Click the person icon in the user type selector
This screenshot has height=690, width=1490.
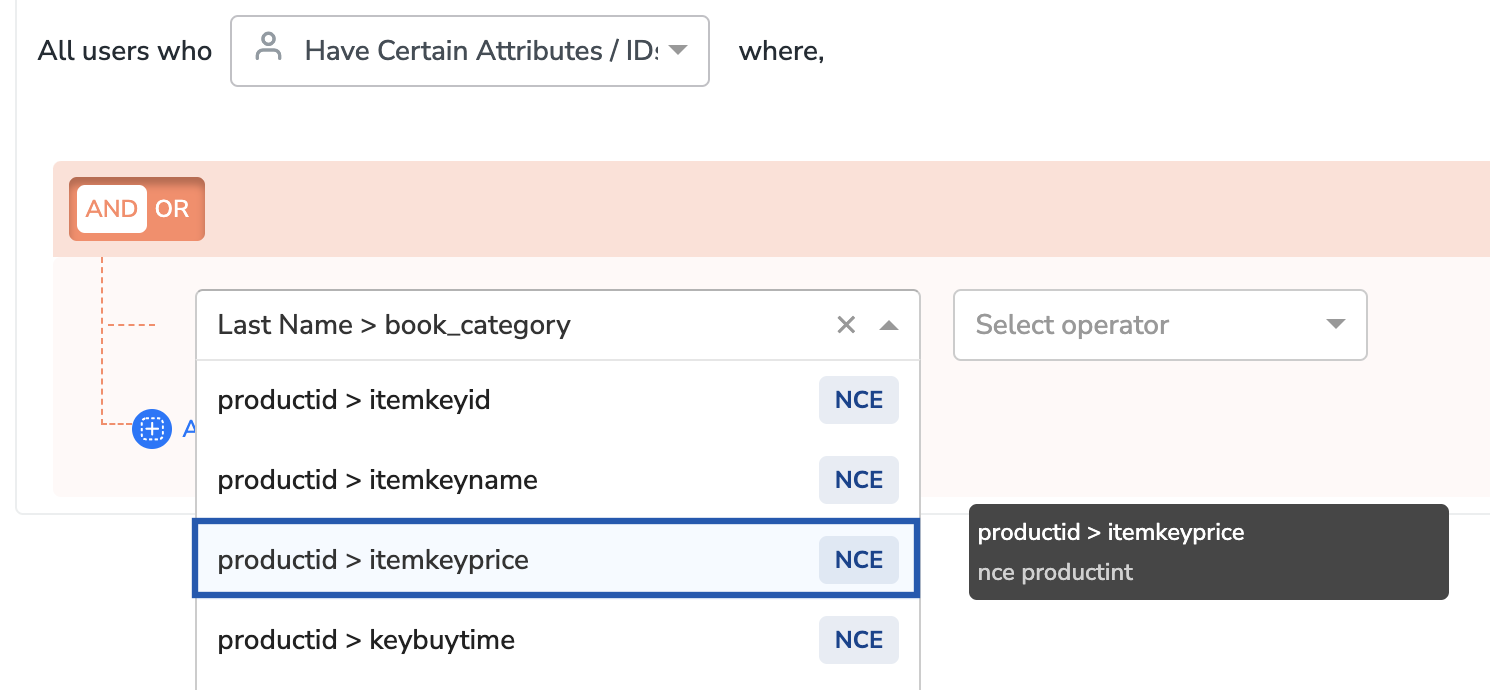[268, 48]
